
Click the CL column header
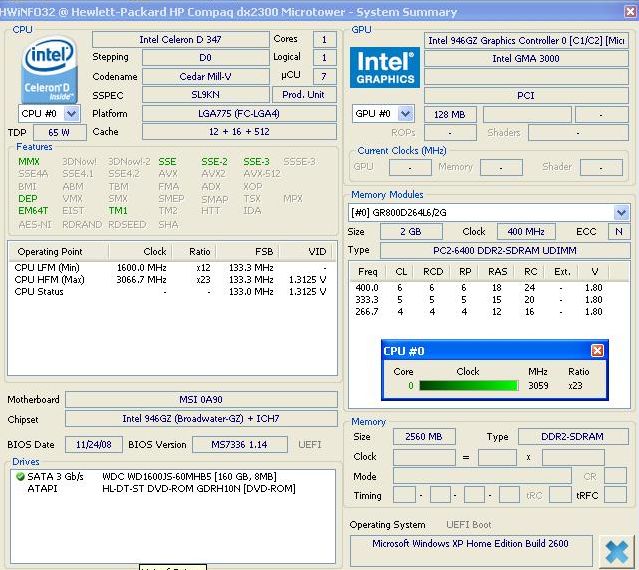400,272
